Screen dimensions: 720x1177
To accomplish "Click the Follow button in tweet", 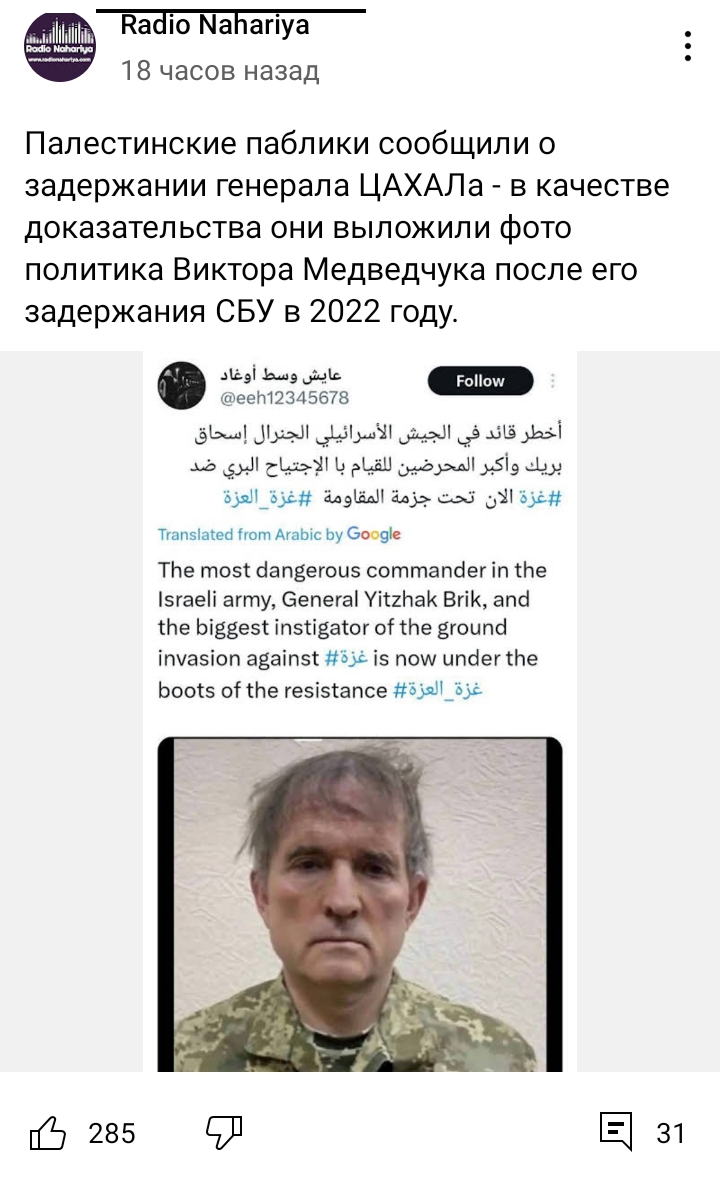I will tap(481, 381).
